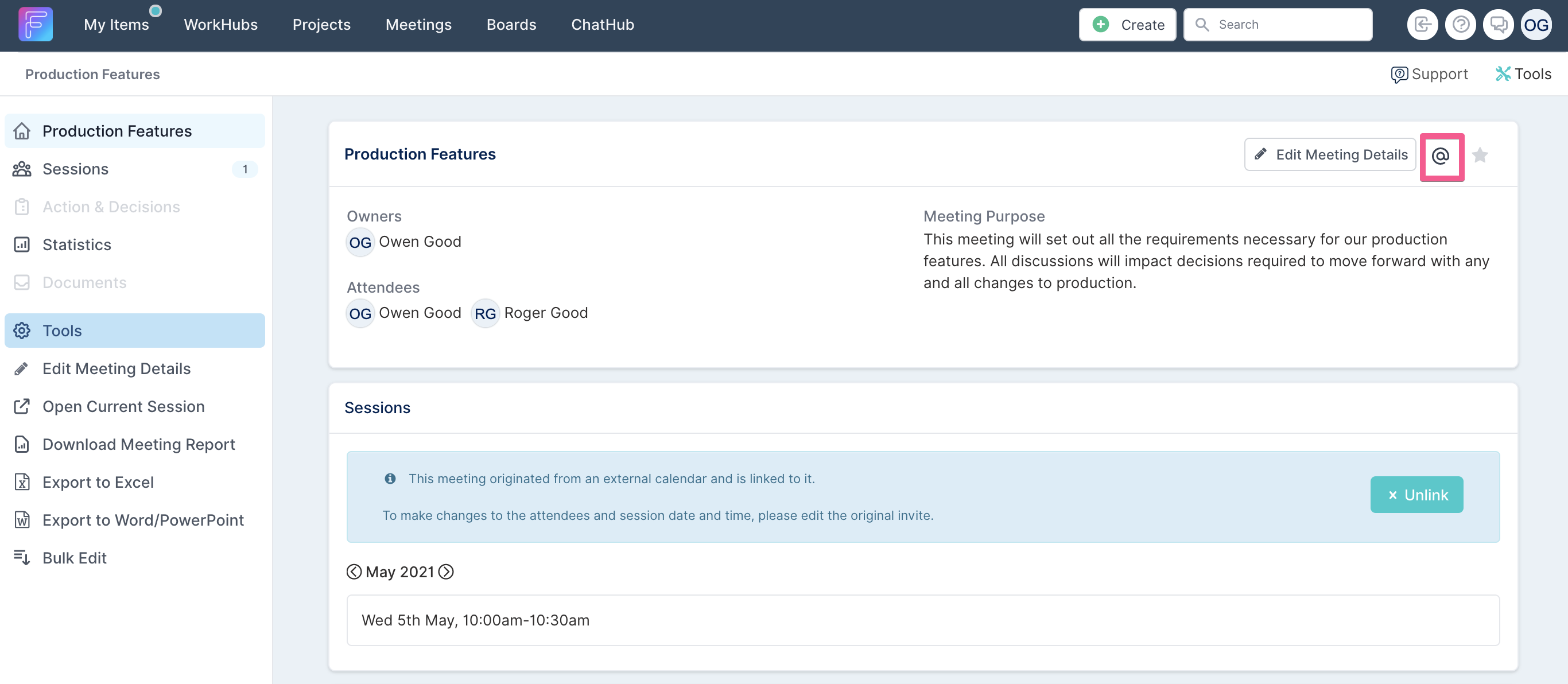This screenshot has width=1568, height=684.
Task: Click the My Items notification dot
Action: [155, 11]
